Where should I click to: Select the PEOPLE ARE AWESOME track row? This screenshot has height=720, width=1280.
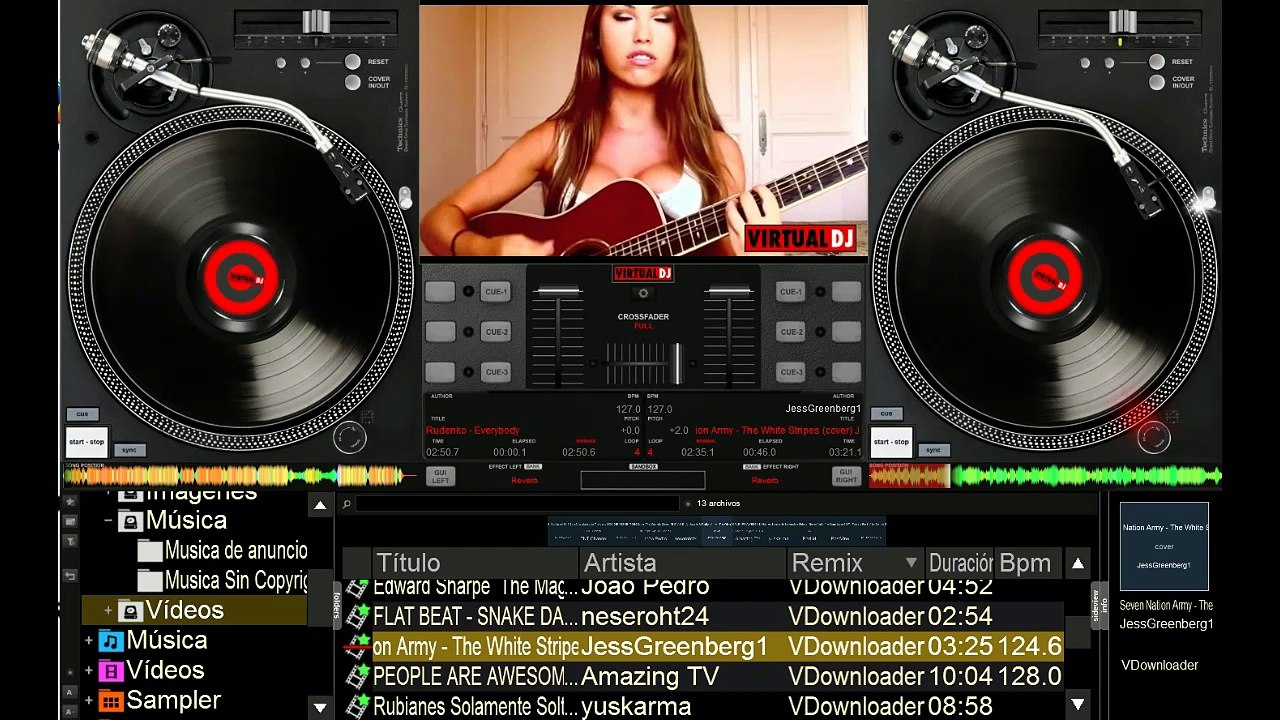[704, 676]
